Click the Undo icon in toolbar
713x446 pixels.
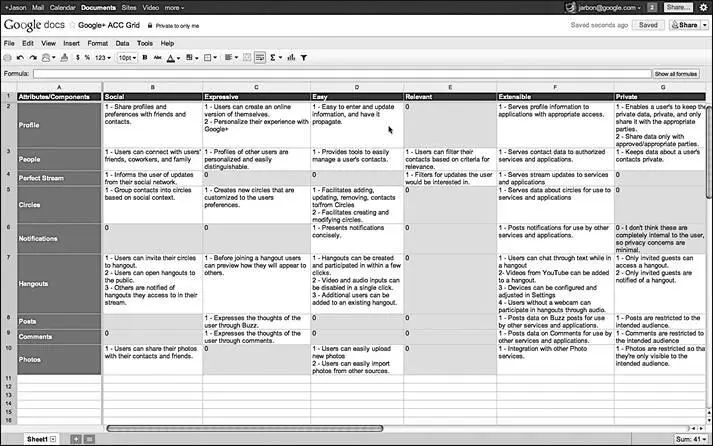[20, 58]
